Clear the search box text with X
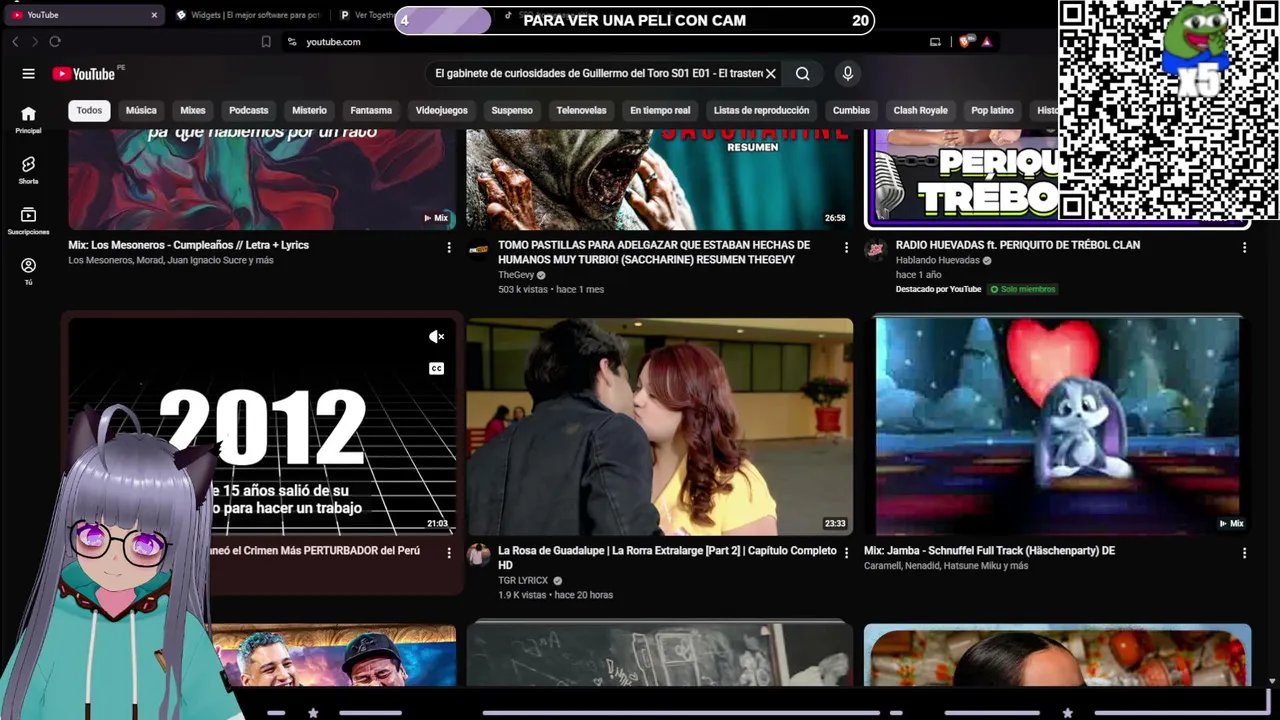Viewport: 1280px width, 720px height. click(x=771, y=73)
